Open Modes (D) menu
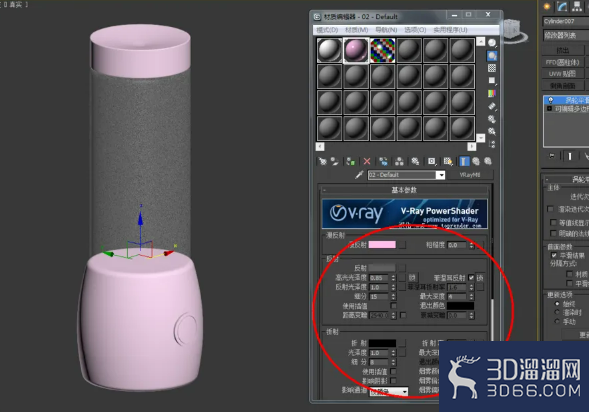 point(327,30)
